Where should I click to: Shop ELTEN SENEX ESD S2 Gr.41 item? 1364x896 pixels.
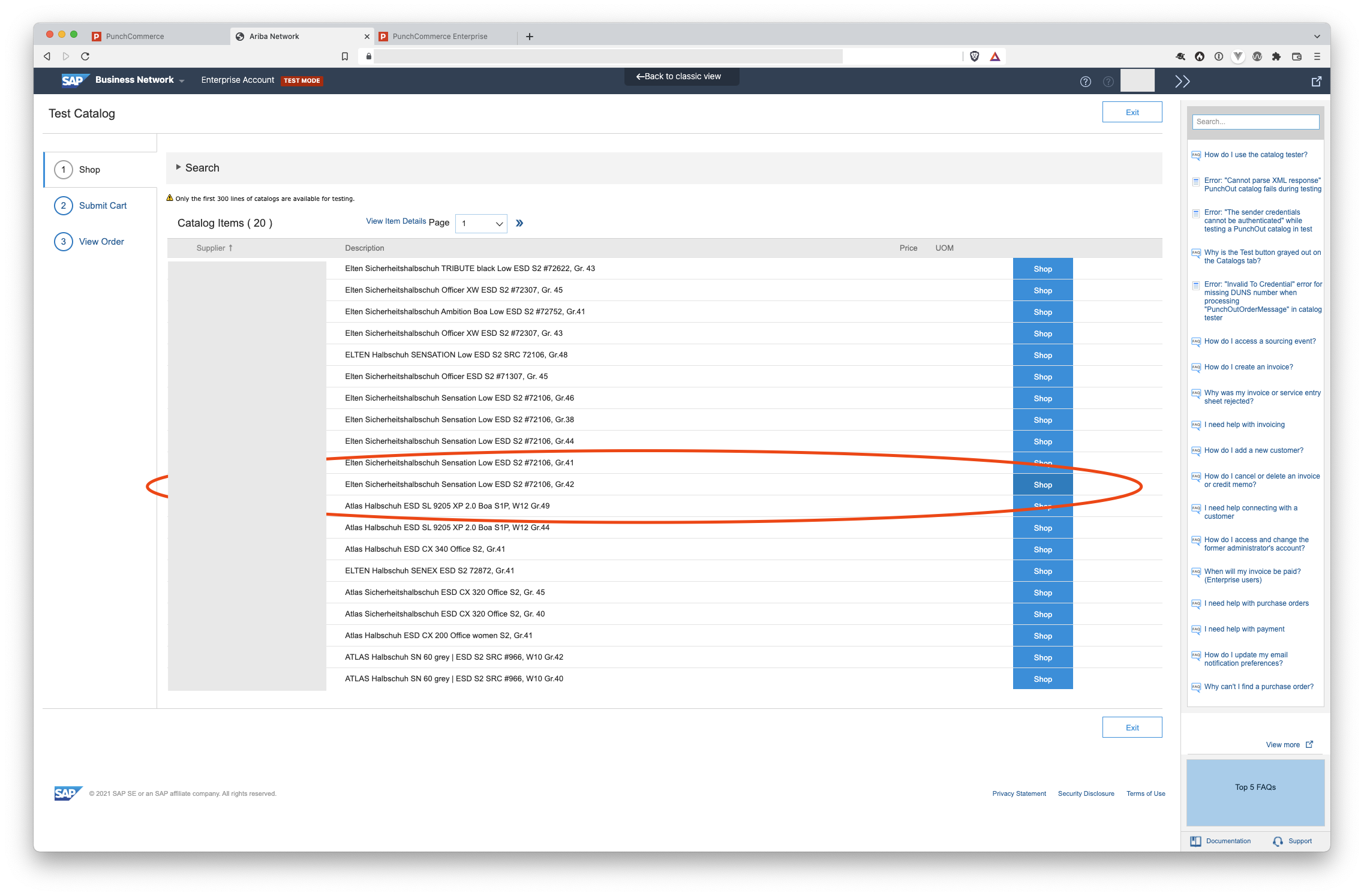1042,571
